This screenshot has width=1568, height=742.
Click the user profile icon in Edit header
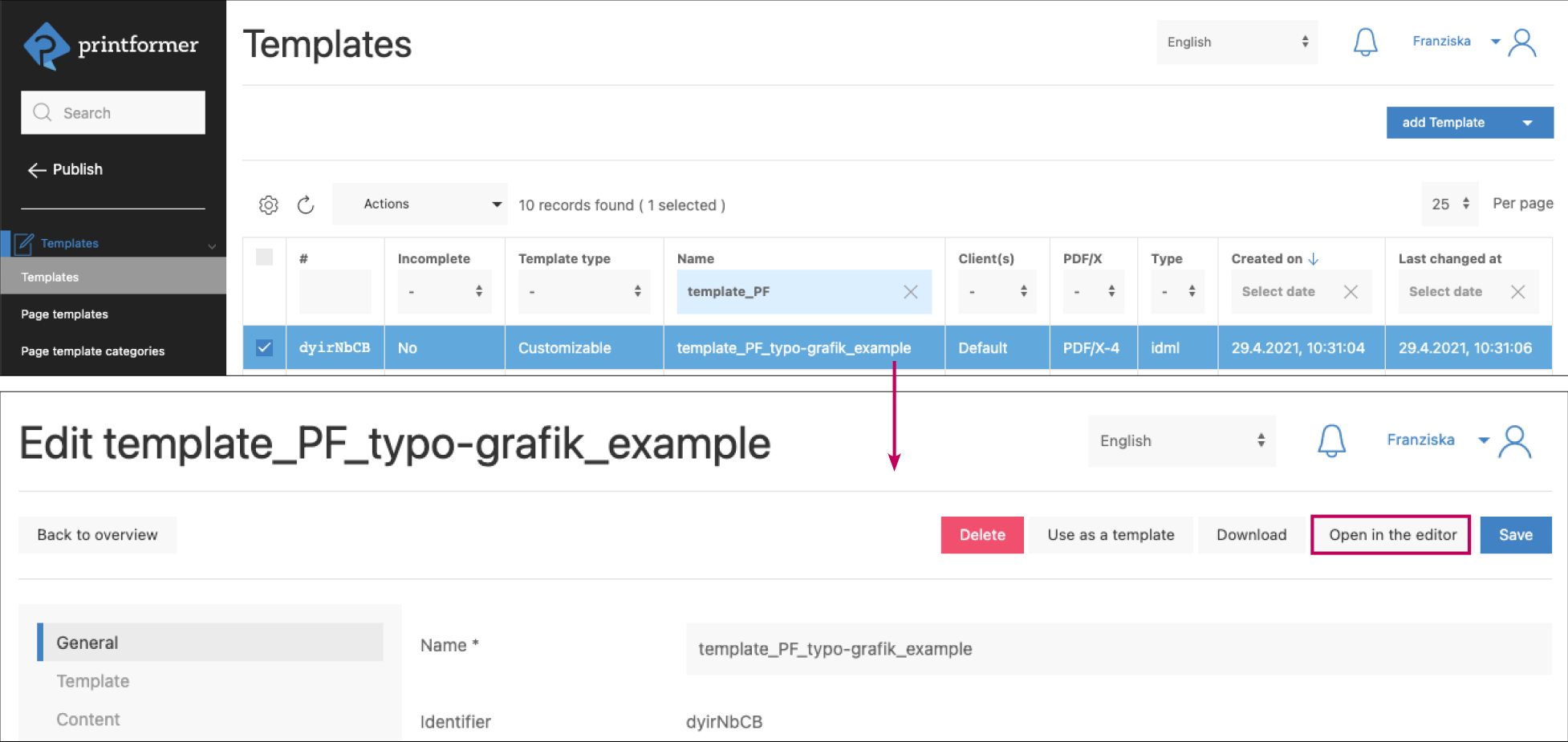pos(1515,441)
